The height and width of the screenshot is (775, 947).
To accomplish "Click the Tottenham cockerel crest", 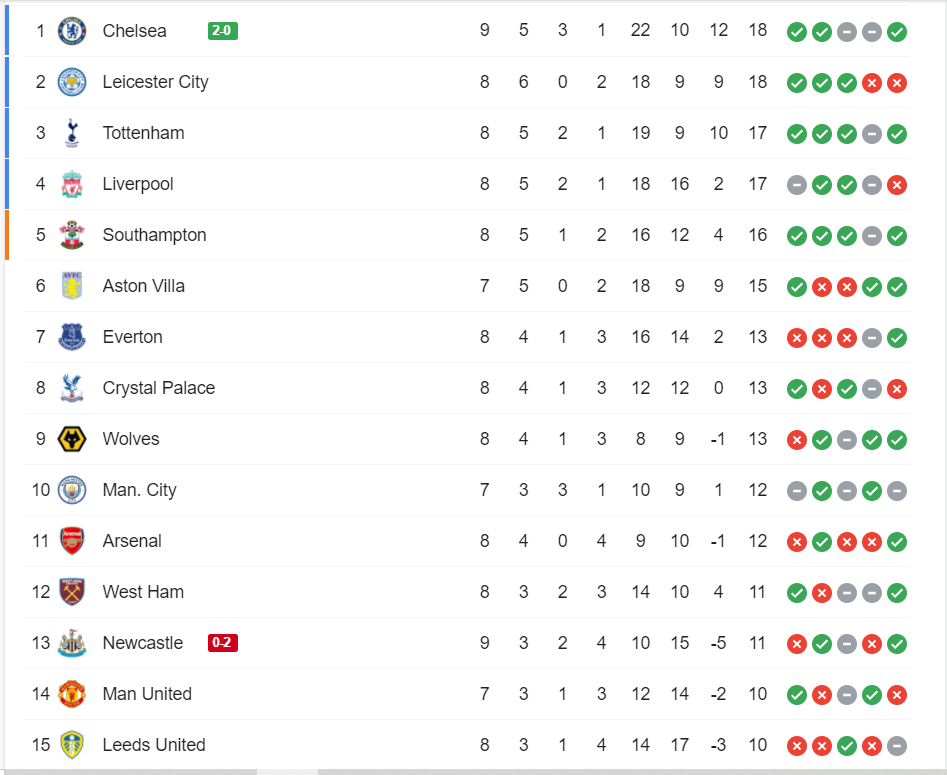I will pos(72,133).
